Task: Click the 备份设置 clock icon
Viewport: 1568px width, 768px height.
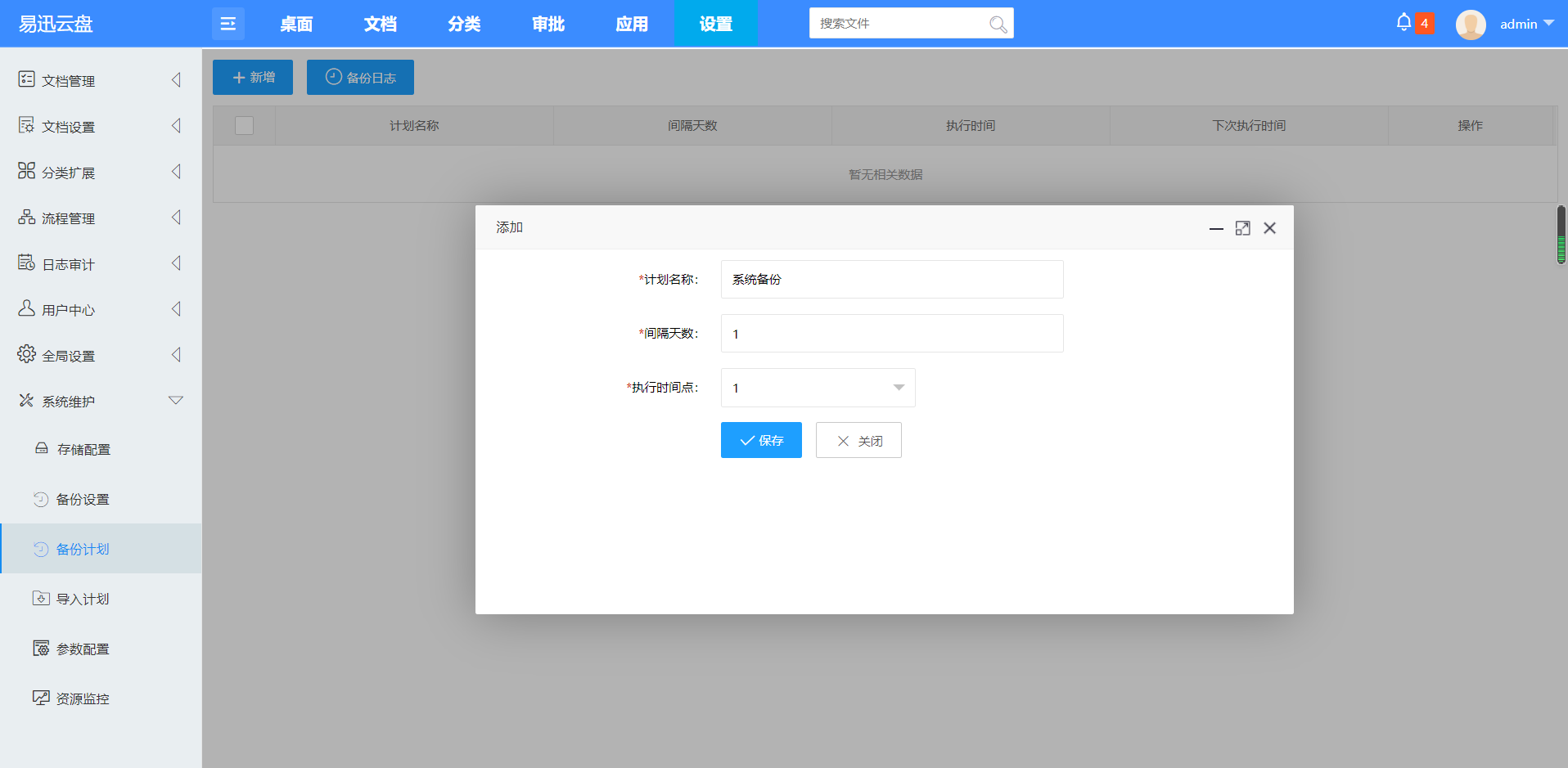Action: (41, 499)
